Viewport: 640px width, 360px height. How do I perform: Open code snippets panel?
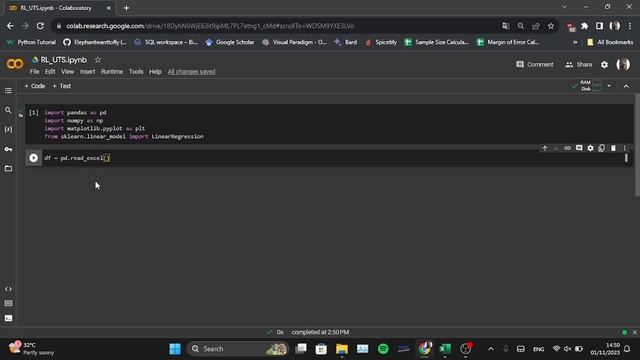click(x=8, y=289)
